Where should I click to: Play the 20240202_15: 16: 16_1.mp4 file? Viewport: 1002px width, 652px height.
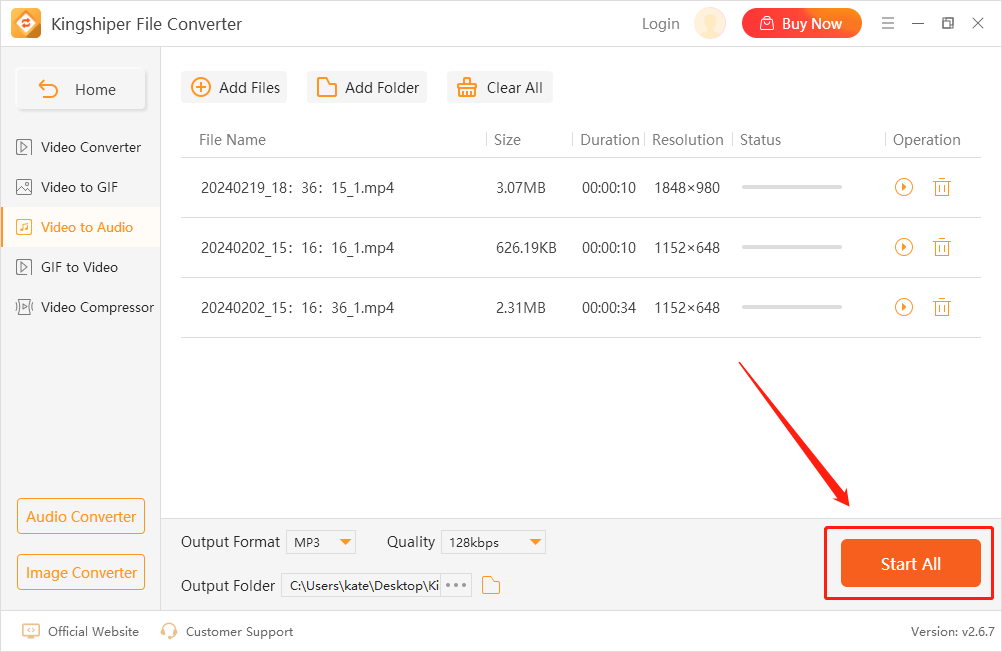click(x=904, y=247)
